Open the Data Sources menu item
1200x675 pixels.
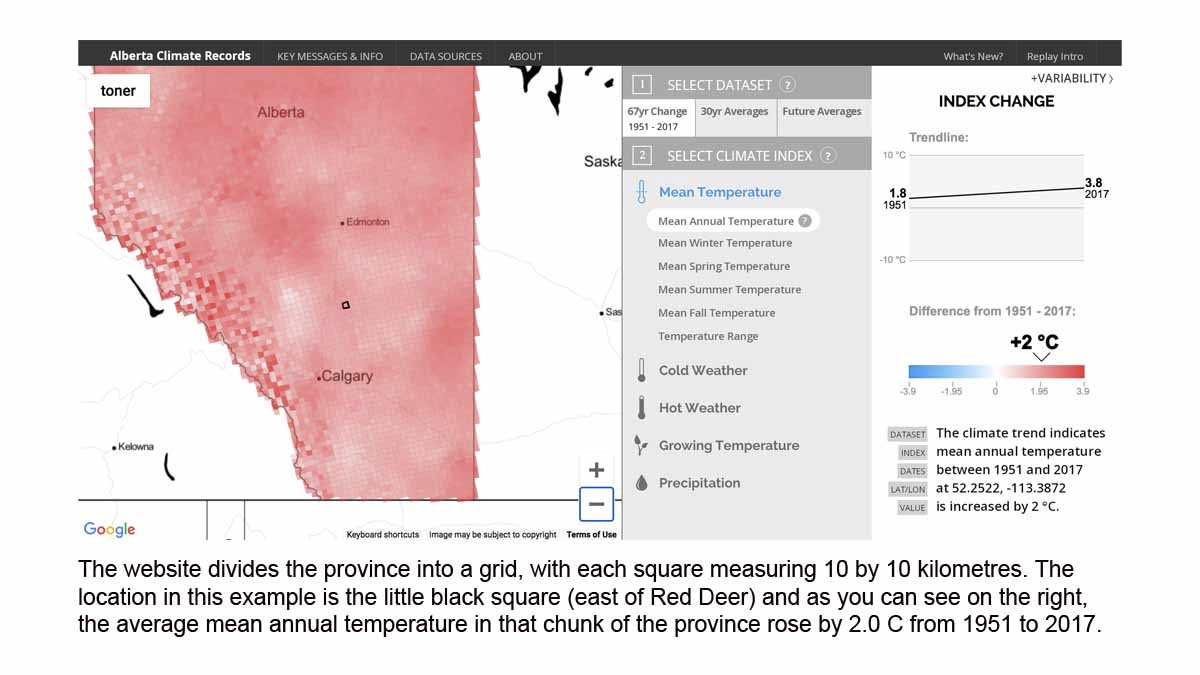(445, 56)
